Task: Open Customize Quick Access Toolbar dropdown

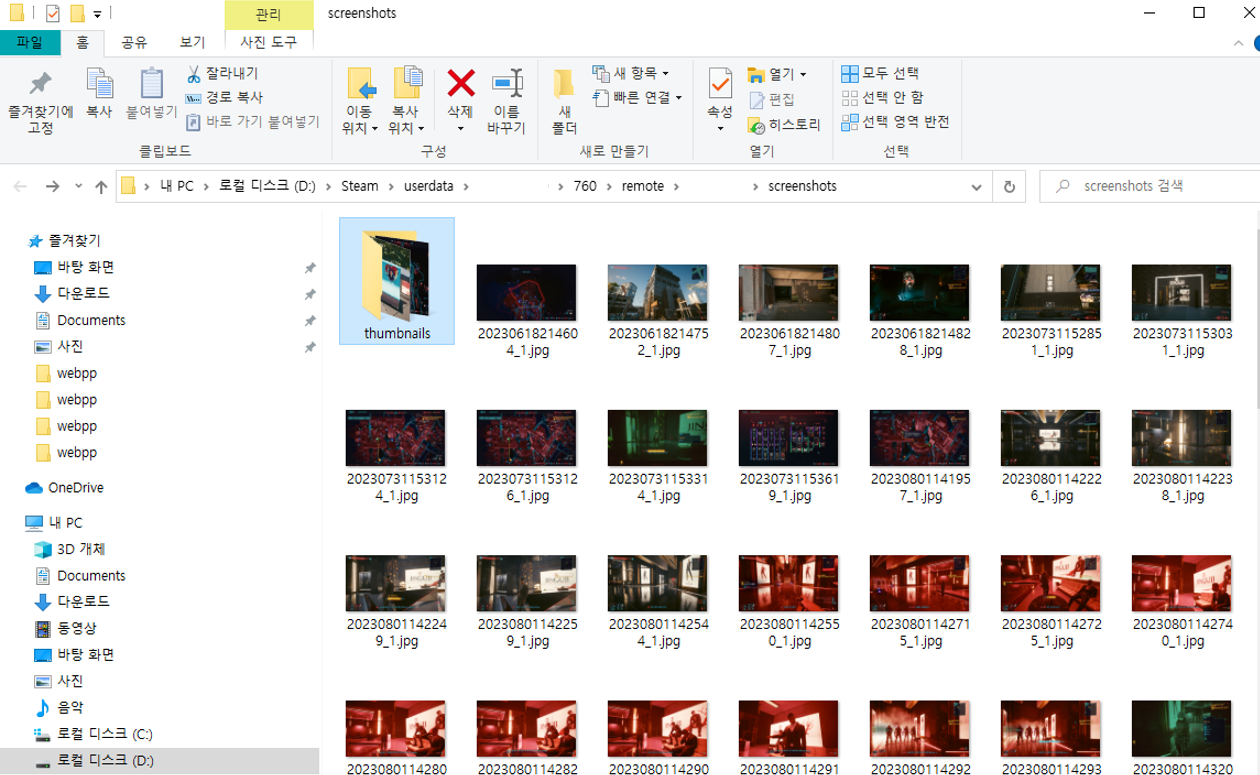Action: (x=97, y=14)
